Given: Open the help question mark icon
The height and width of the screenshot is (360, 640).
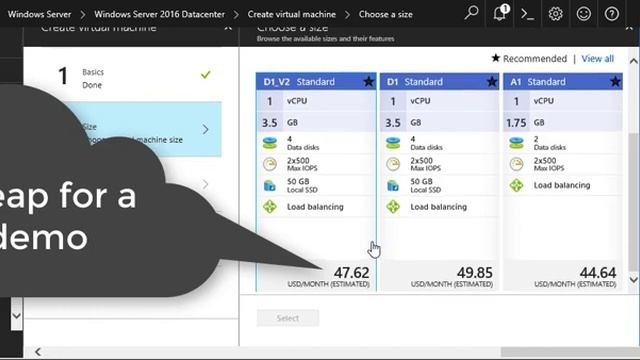Looking at the screenshot, I should (611, 14).
